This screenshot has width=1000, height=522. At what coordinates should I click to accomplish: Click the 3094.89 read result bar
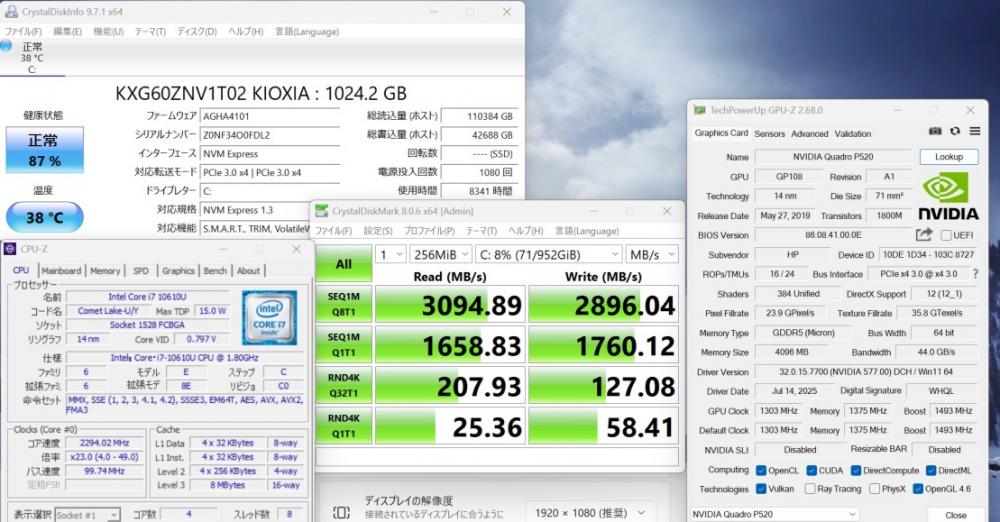point(450,304)
